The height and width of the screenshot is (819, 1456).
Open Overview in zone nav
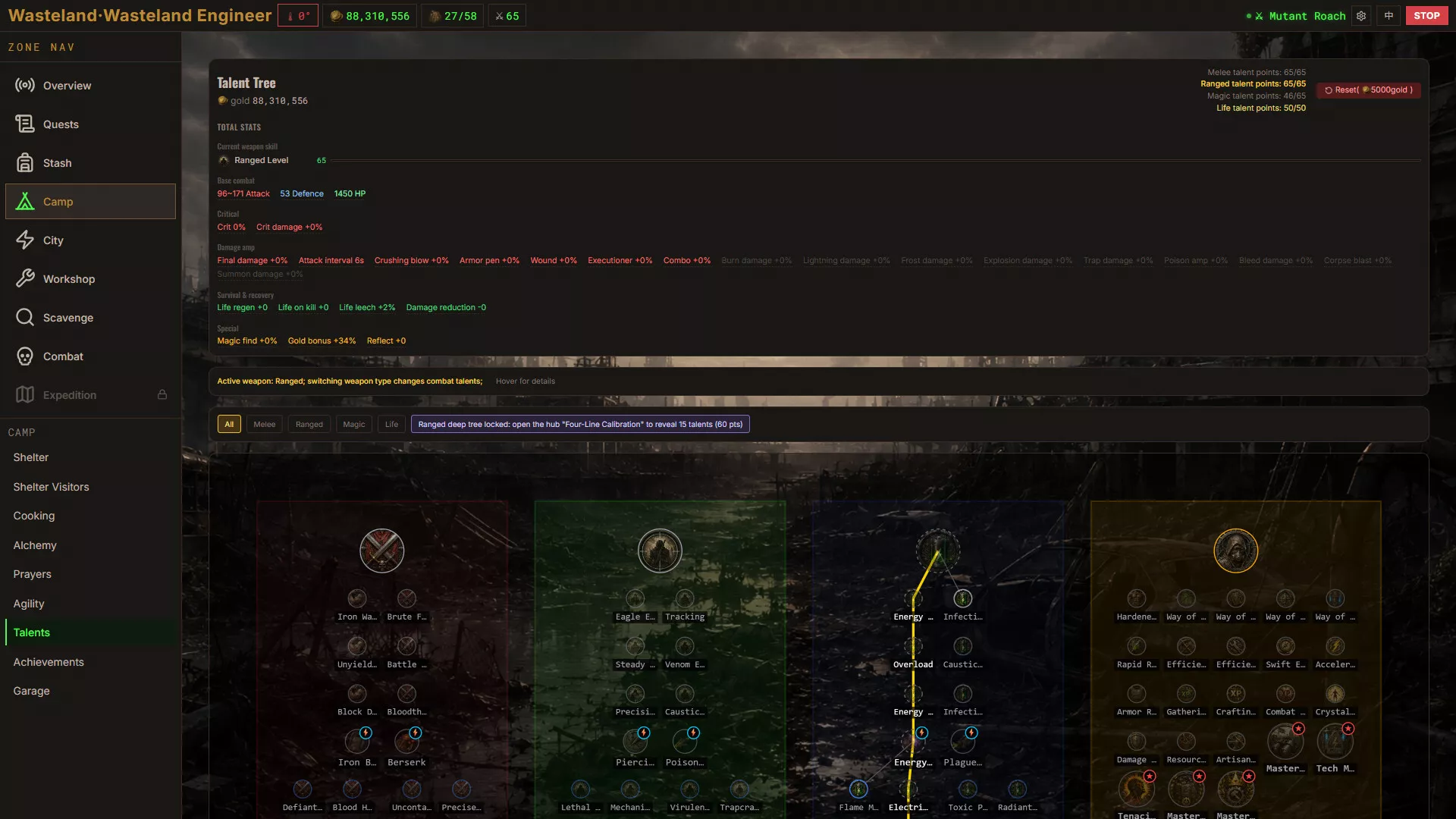coord(90,86)
